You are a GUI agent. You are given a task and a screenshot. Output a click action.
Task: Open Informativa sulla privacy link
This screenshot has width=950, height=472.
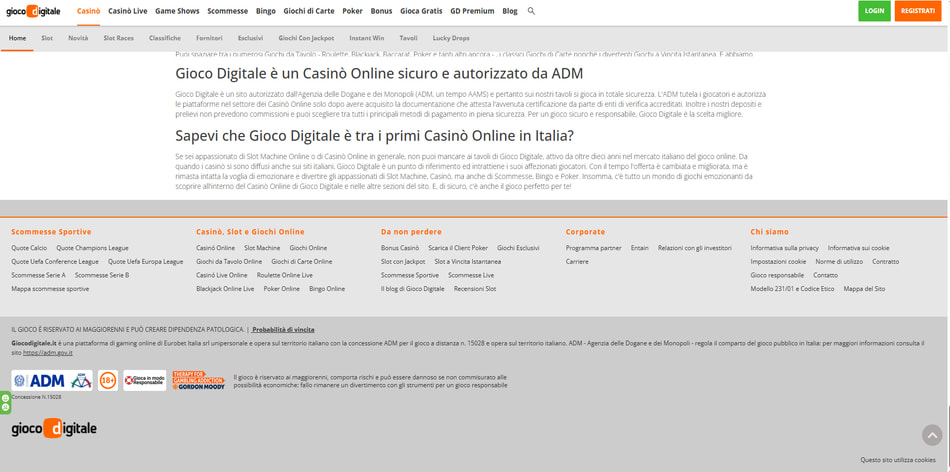(785, 248)
